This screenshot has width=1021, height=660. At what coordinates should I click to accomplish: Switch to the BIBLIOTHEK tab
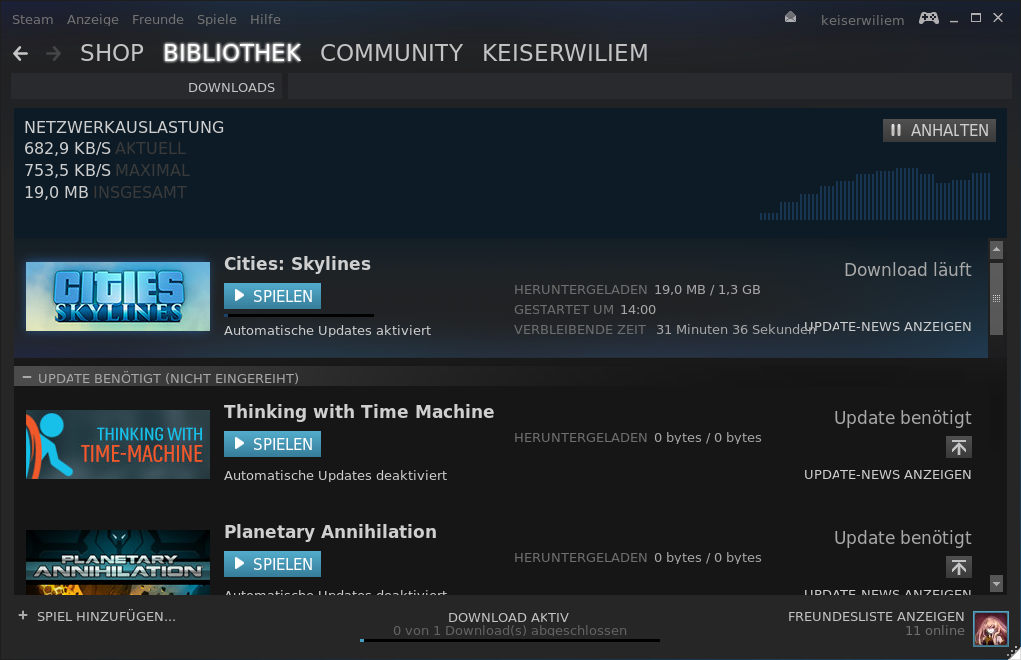(232, 53)
